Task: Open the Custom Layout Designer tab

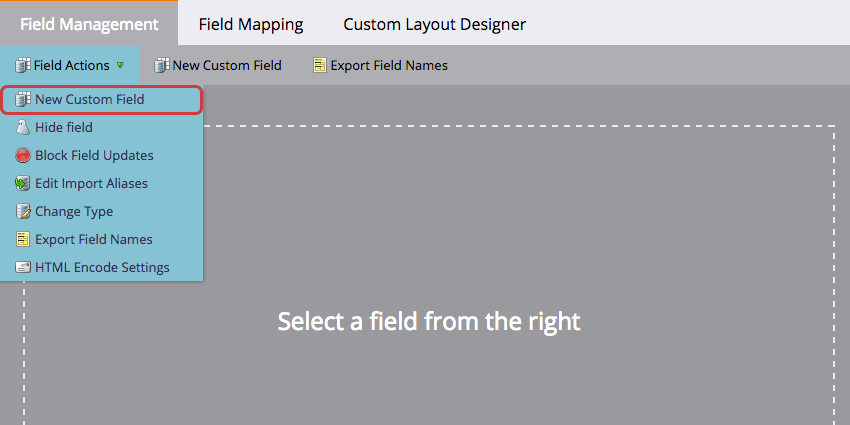Action: click(x=434, y=24)
